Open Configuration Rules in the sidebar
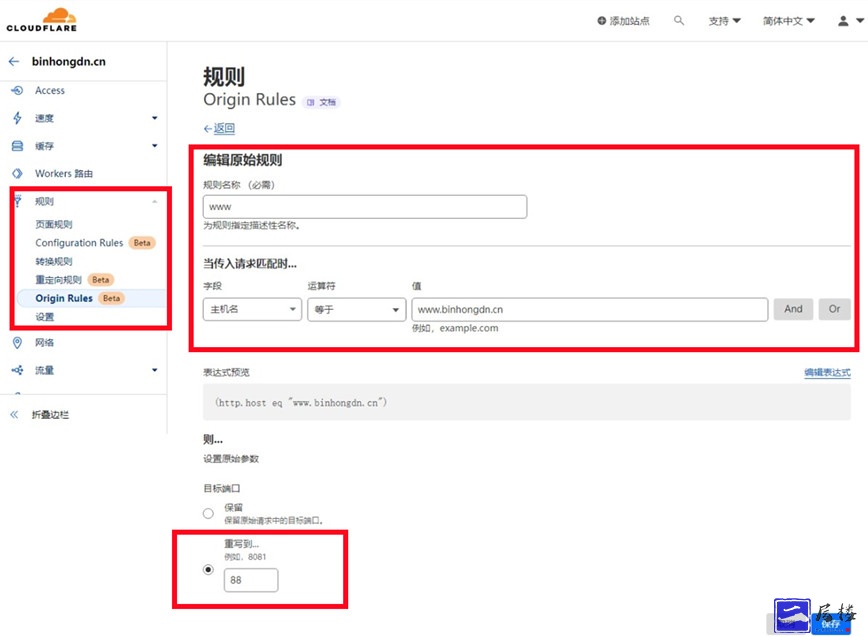 tap(79, 243)
